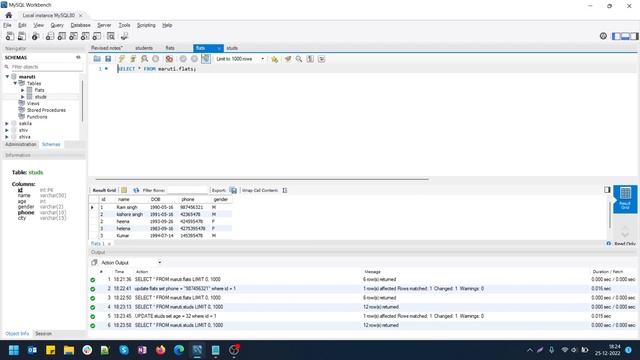Save the script with the floppy icon
Image resolution: width=640 pixels, height=360 pixels.
[x=108, y=59]
